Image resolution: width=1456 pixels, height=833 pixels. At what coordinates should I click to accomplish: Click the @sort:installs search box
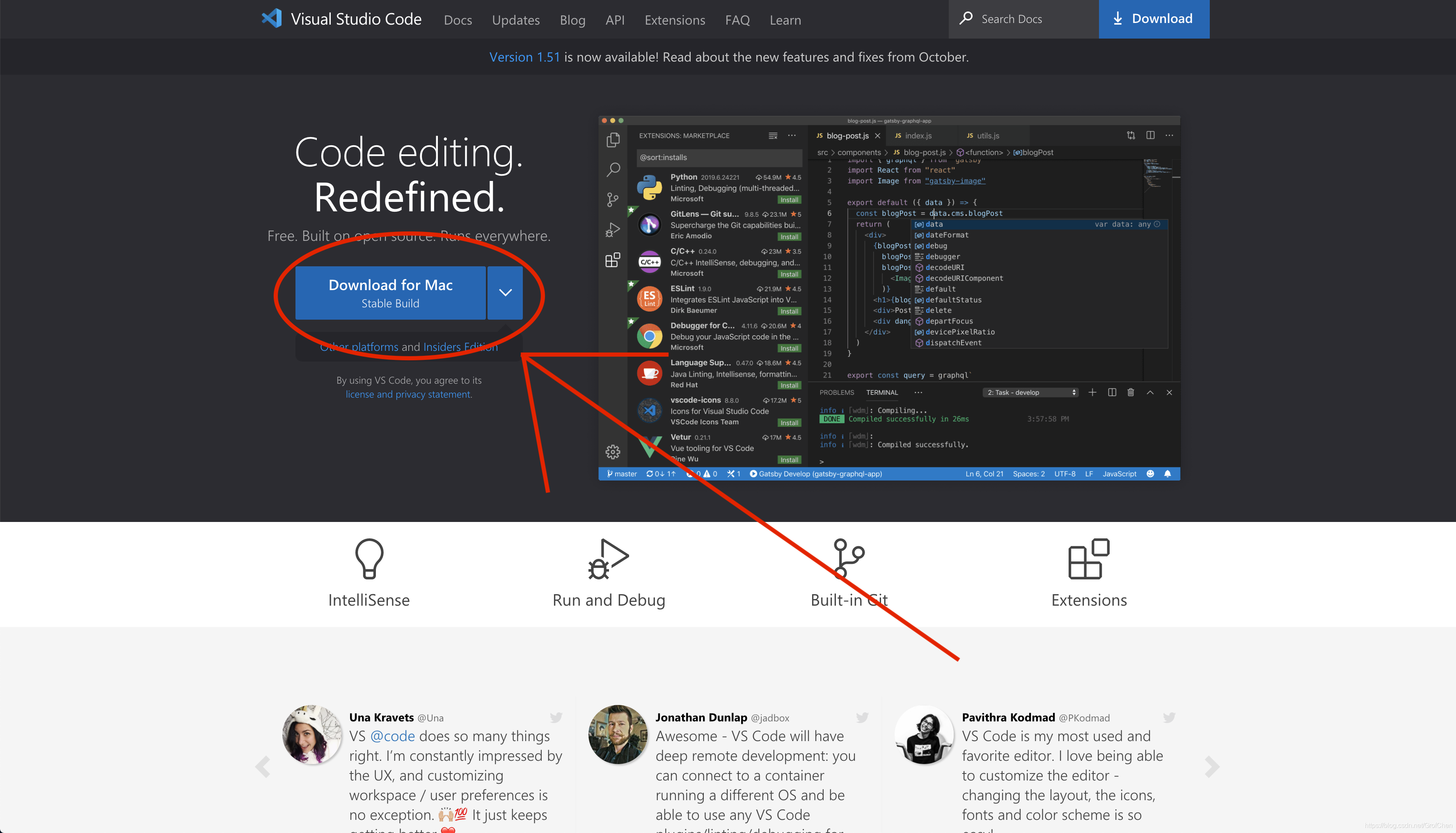[x=719, y=157]
